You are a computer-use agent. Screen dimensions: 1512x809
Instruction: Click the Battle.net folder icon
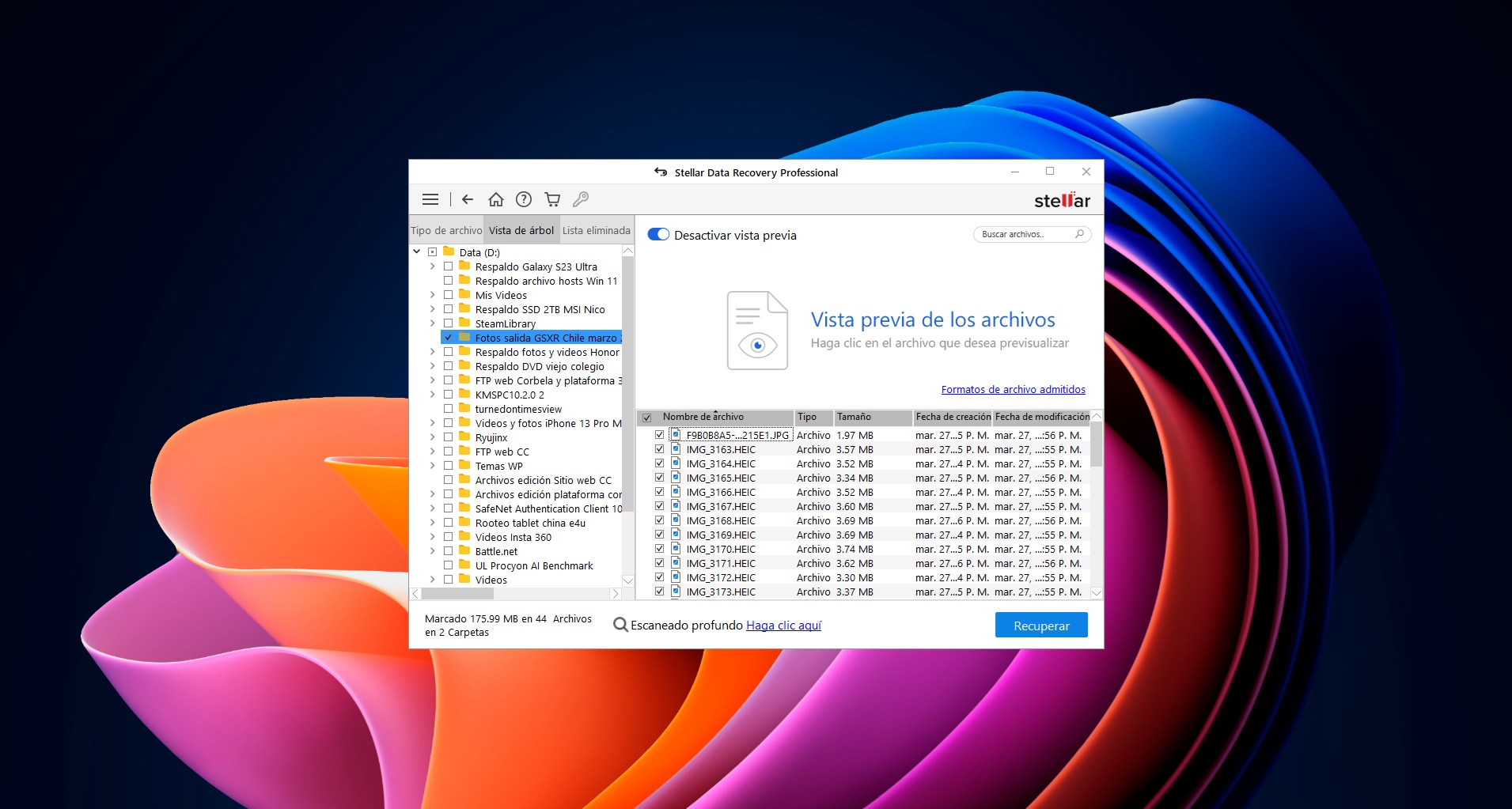[x=464, y=550]
